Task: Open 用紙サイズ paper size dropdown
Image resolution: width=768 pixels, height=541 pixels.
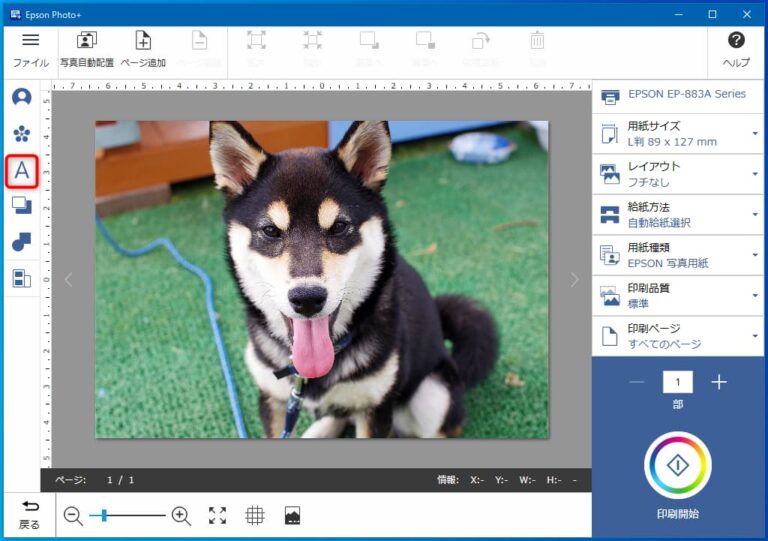Action: [x=678, y=134]
